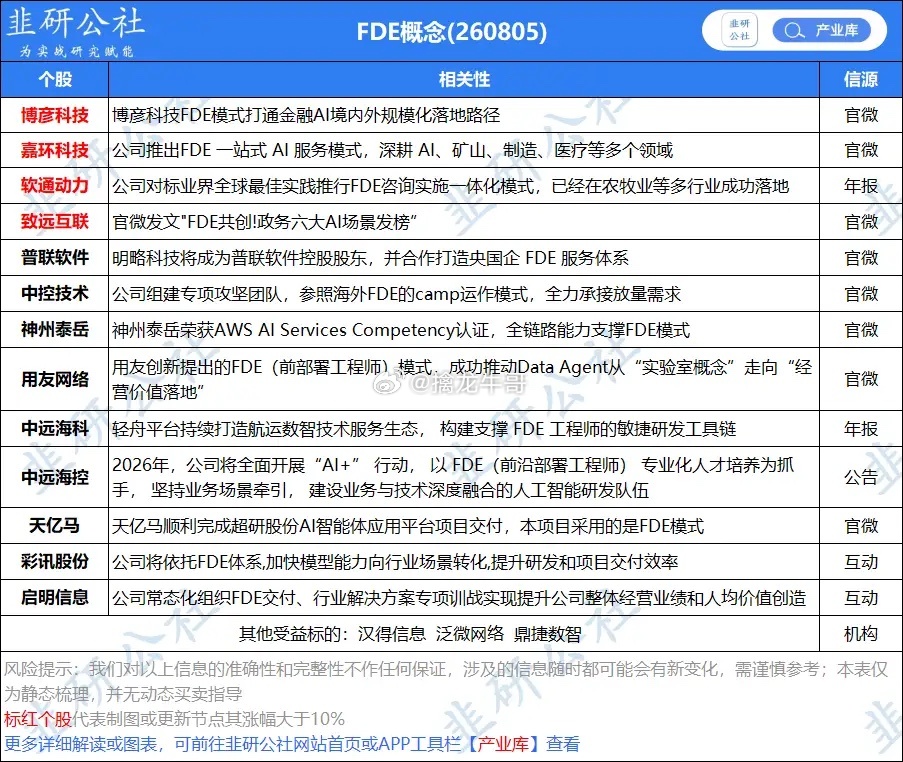Screen dimensions: 903x762
Task: Click 天亿马顺利完成超研股份AI智能体 description
Action: point(408,526)
